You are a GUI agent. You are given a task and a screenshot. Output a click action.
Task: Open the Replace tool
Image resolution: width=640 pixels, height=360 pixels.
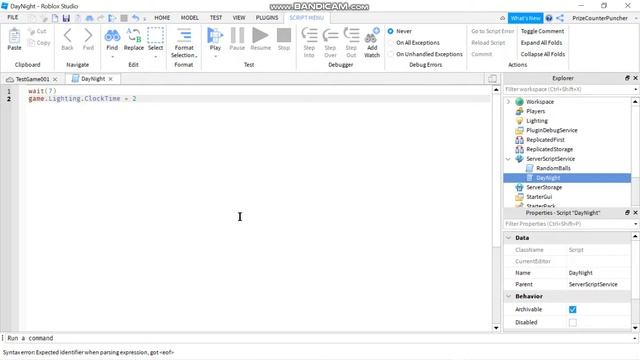pos(133,36)
